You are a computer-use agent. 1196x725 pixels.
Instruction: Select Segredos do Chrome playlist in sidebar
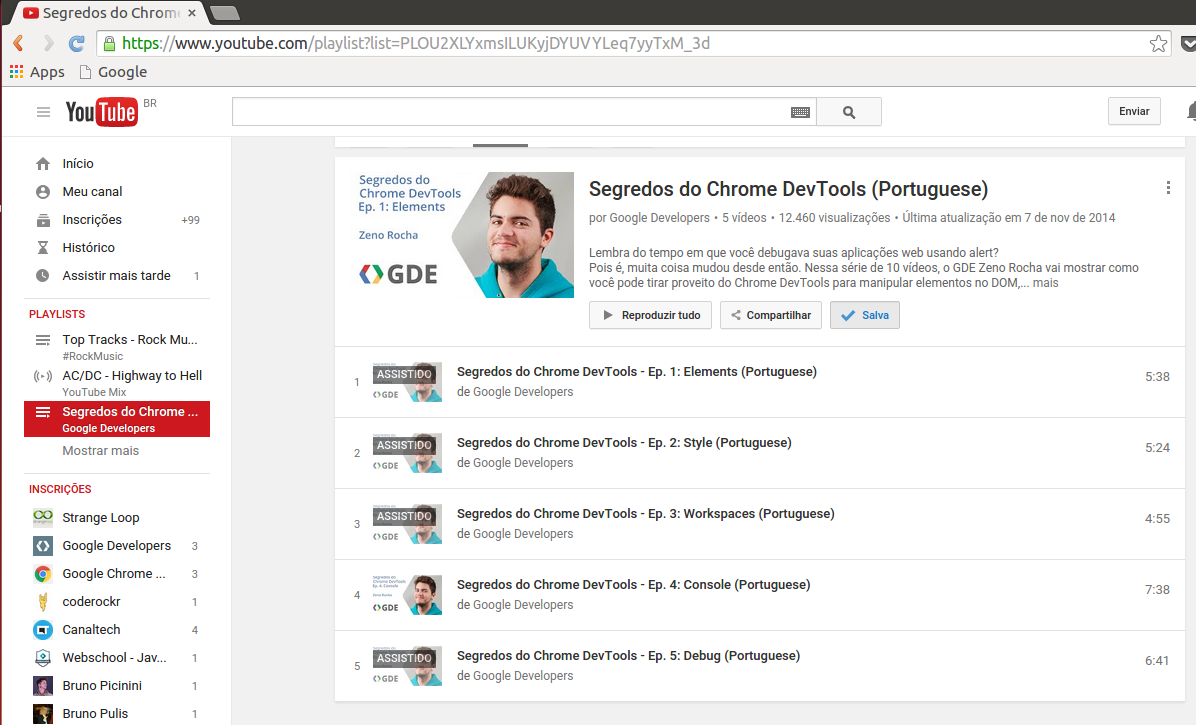pos(117,419)
